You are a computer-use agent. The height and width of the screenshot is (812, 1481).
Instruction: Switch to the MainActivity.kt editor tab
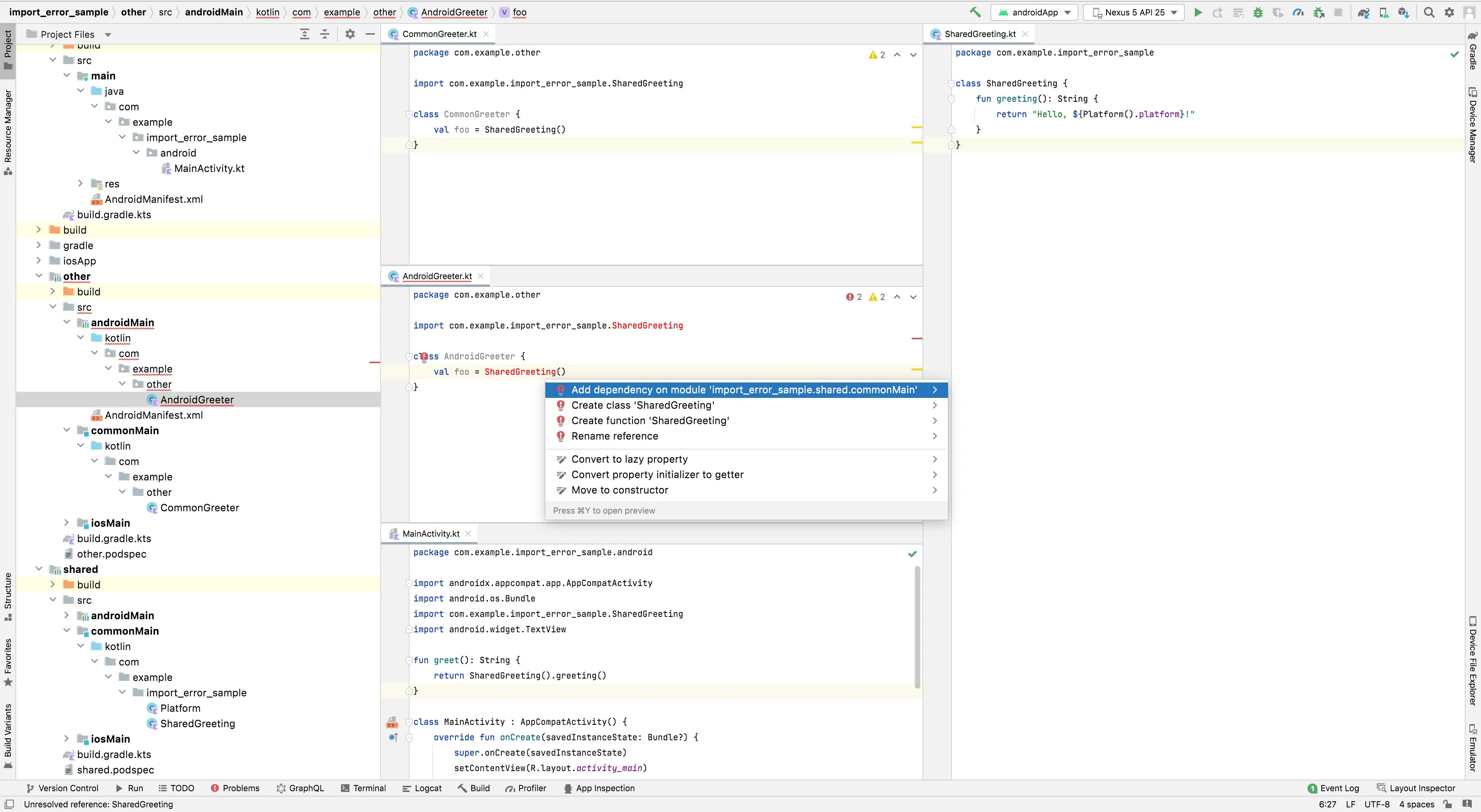pyautogui.click(x=430, y=533)
